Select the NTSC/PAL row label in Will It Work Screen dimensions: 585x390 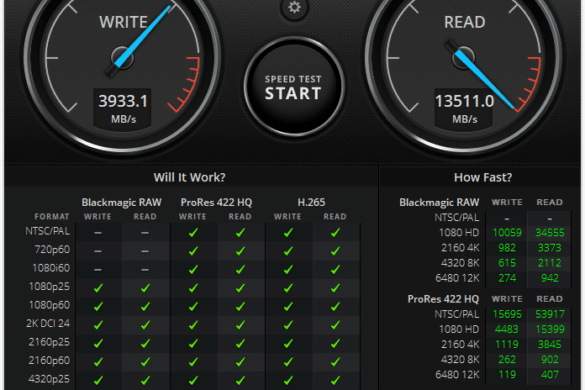pos(48,231)
